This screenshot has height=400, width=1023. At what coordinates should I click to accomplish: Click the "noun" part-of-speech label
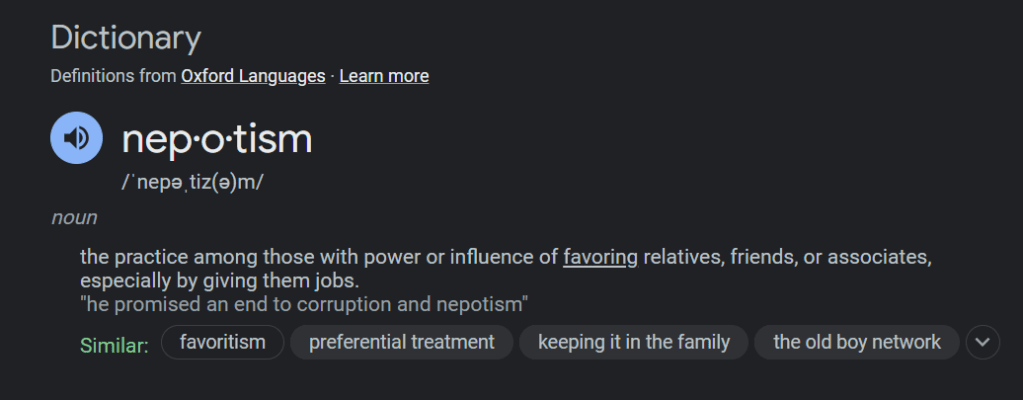tap(74, 217)
